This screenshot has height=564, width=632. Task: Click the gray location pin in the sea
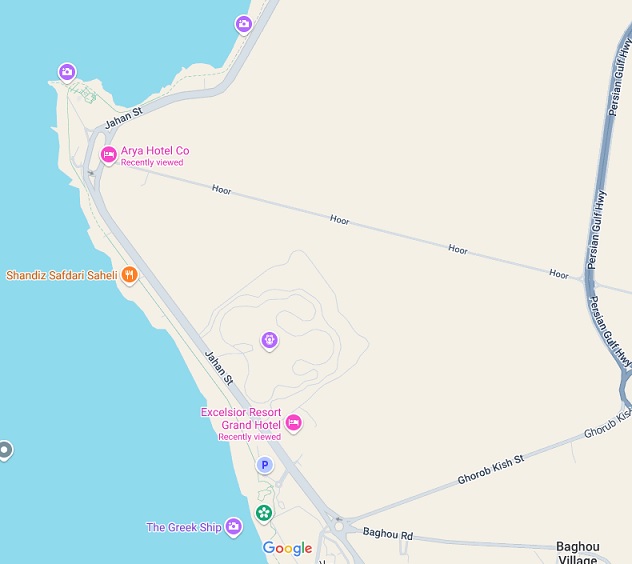[5, 450]
